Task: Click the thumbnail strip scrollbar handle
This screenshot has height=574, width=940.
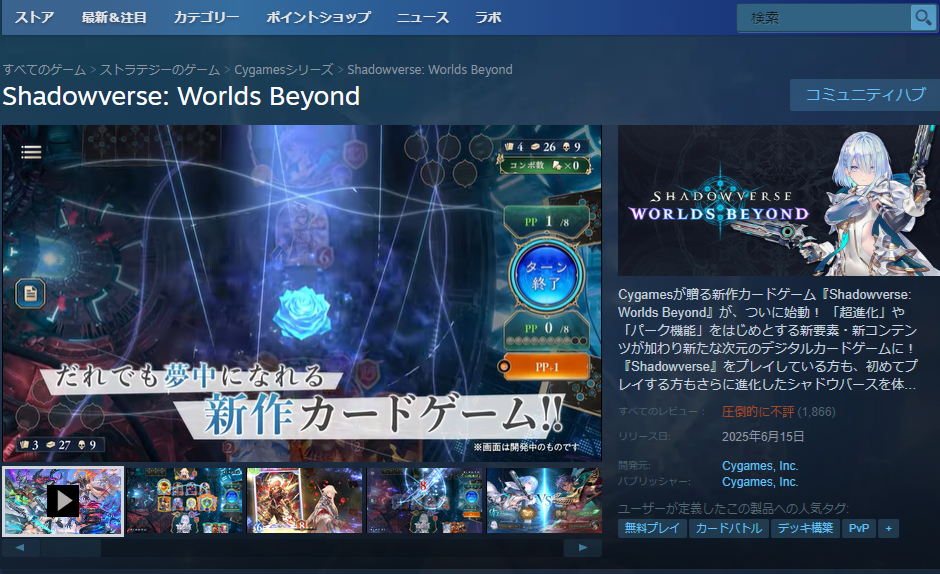Action: coord(71,548)
